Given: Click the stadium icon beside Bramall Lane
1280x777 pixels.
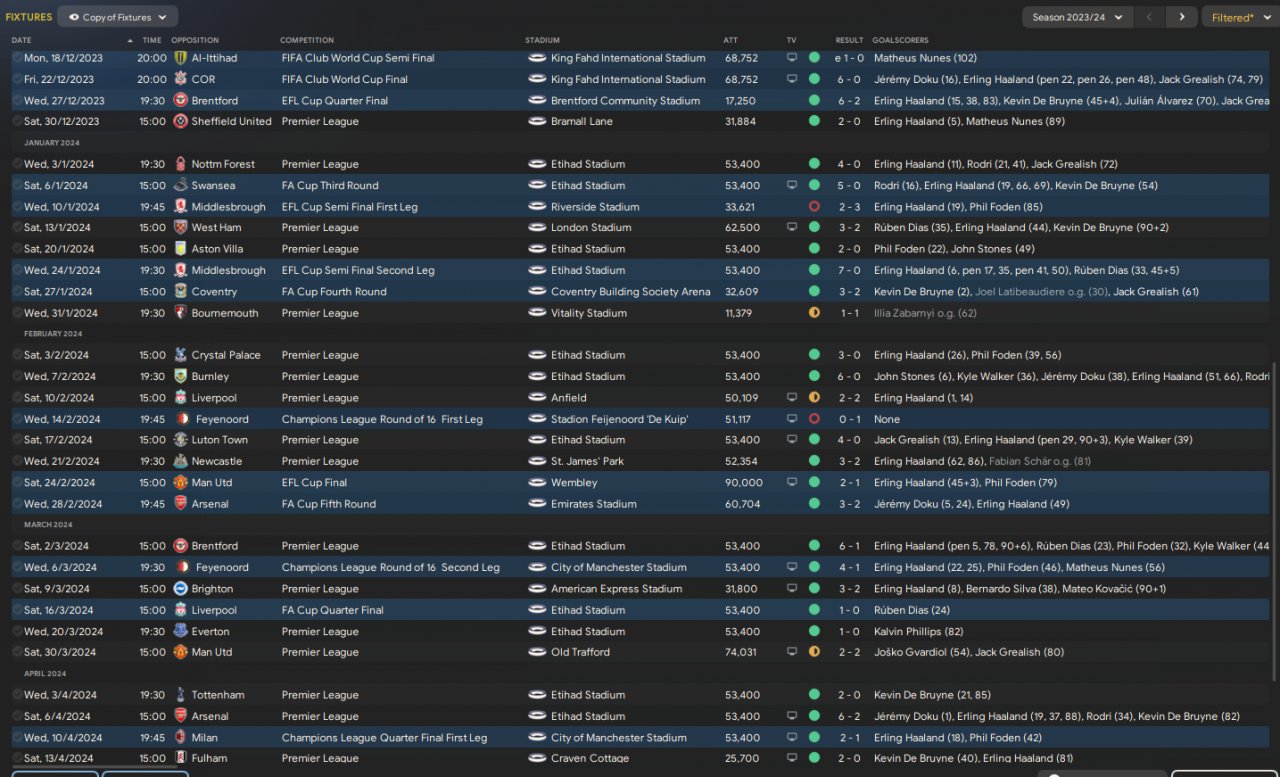Looking at the screenshot, I should click(537, 121).
